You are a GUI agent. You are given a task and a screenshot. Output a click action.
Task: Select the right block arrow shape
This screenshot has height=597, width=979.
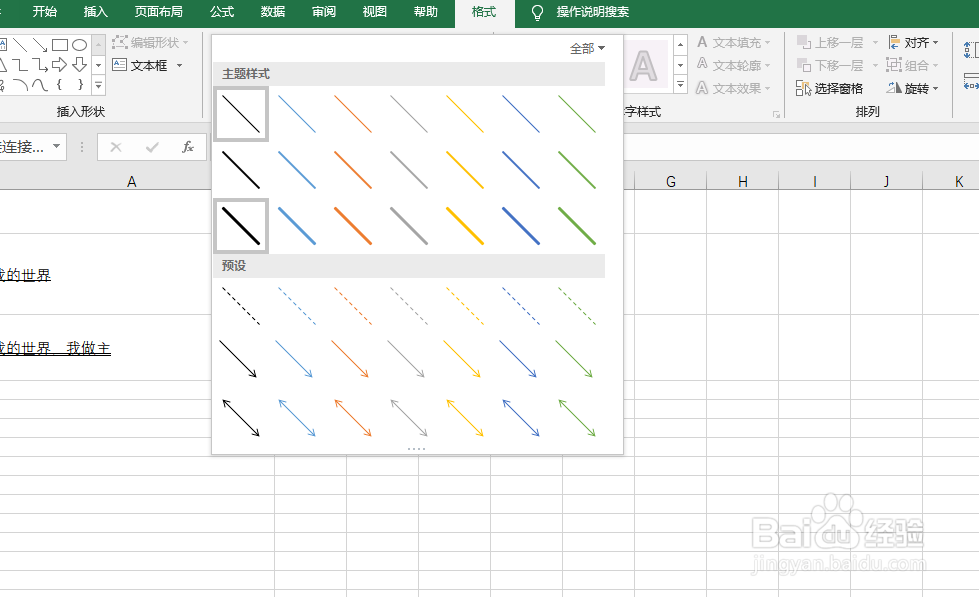[60, 64]
